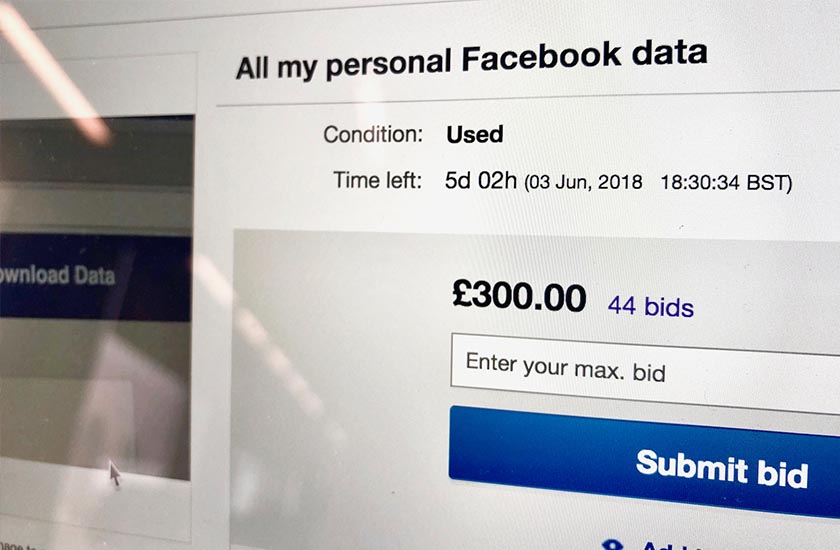This screenshot has height=550, width=840.
Task: Select the title All my personal Facebook data
Action: point(470,60)
